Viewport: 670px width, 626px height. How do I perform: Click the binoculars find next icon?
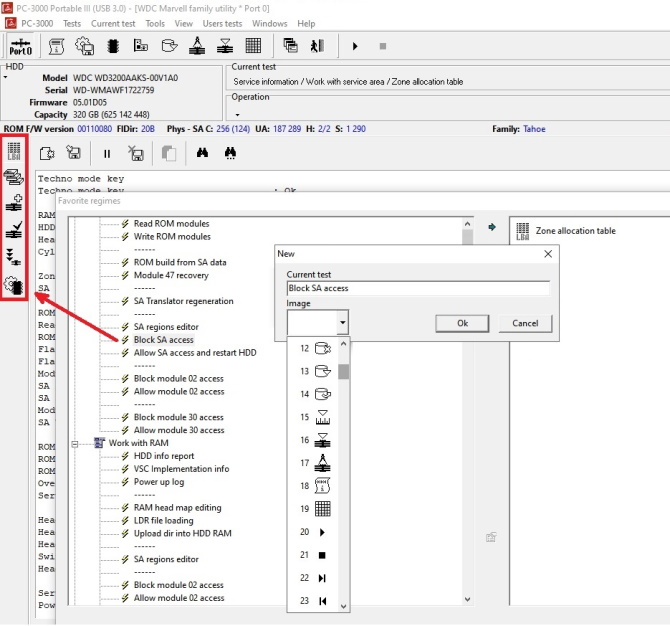click(x=230, y=153)
